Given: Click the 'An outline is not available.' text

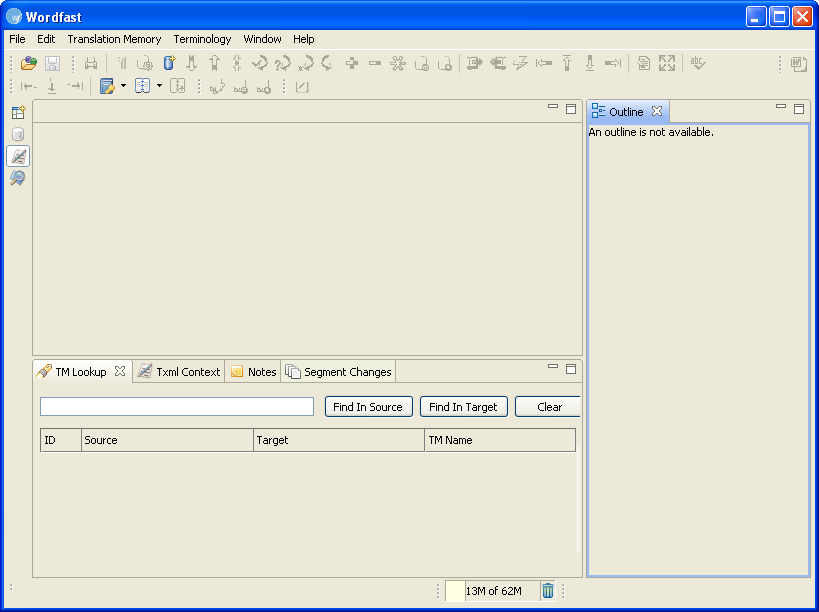Looking at the screenshot, I should [x=651, y=132].
